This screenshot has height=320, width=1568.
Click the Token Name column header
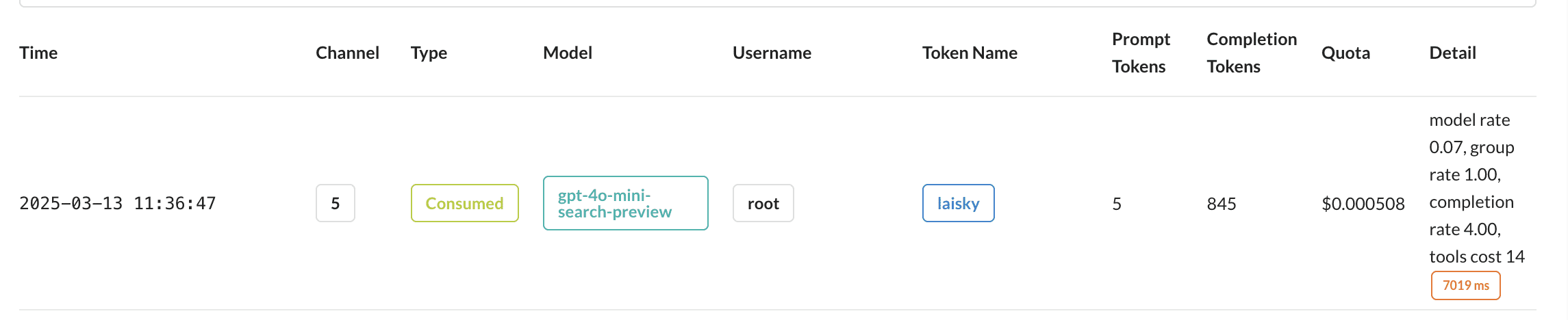click(x=970, y=53)
